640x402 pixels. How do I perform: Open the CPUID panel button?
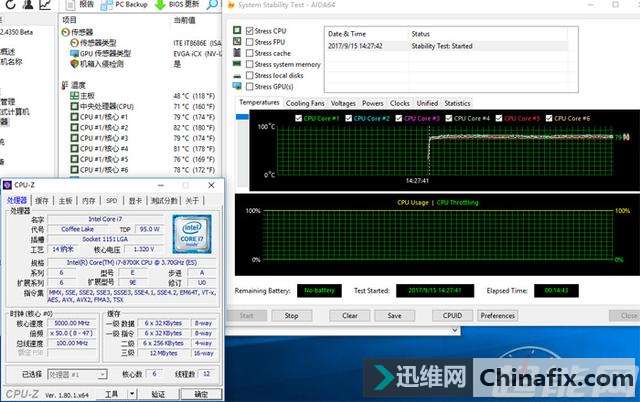pyautogui.click(x=452, y=315)
